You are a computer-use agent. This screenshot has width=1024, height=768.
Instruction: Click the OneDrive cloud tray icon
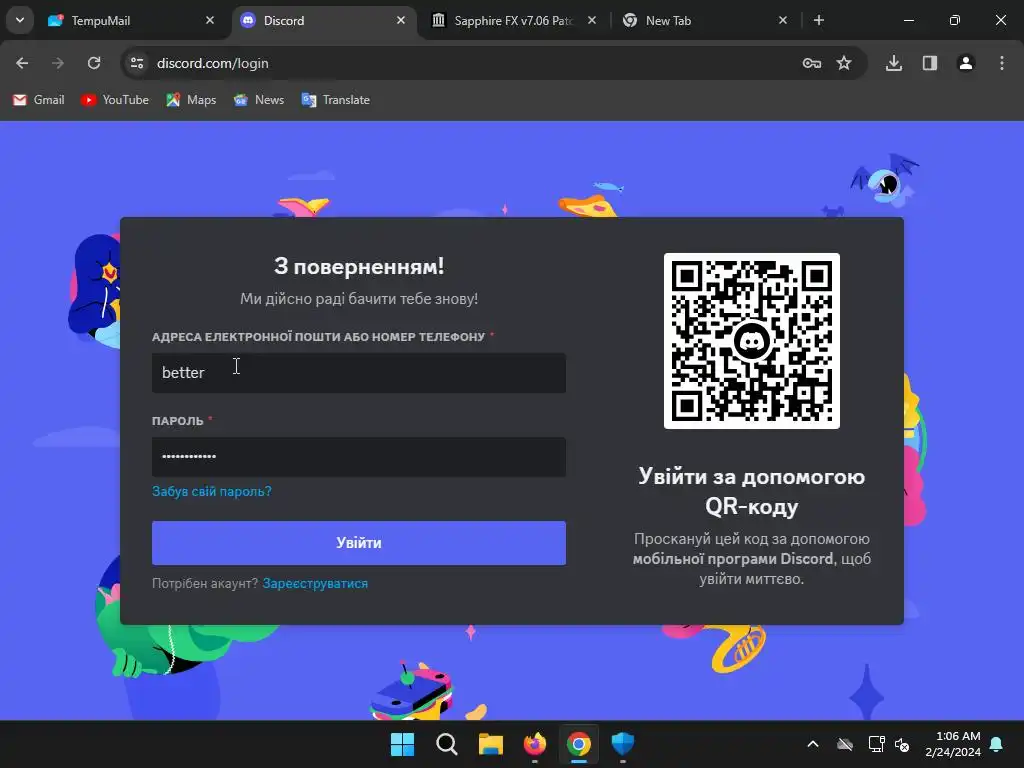[x=845, y=744]
